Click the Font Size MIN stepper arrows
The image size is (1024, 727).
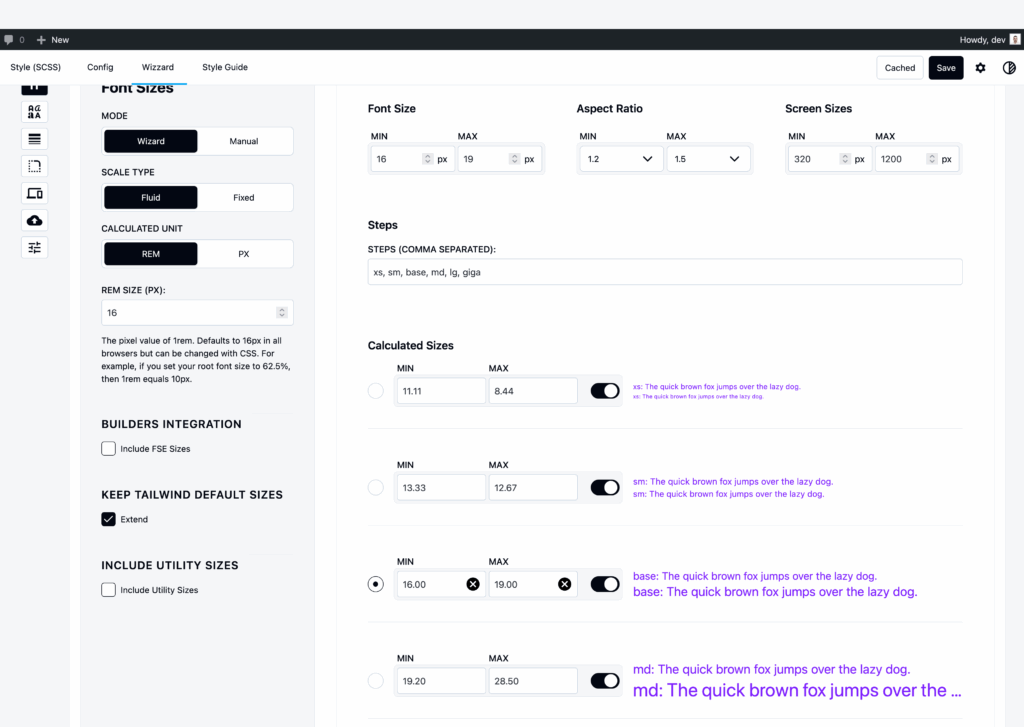tap(430, 158)
